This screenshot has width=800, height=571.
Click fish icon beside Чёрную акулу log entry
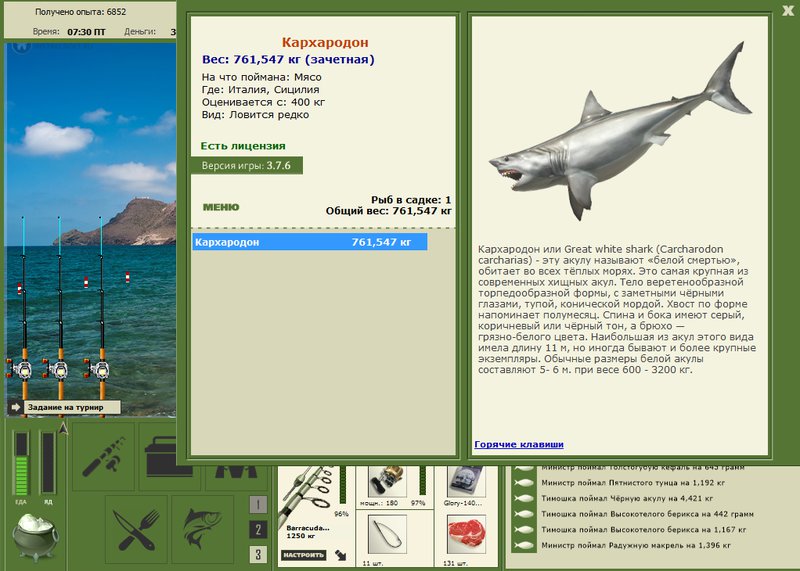(x=524, y=499)
